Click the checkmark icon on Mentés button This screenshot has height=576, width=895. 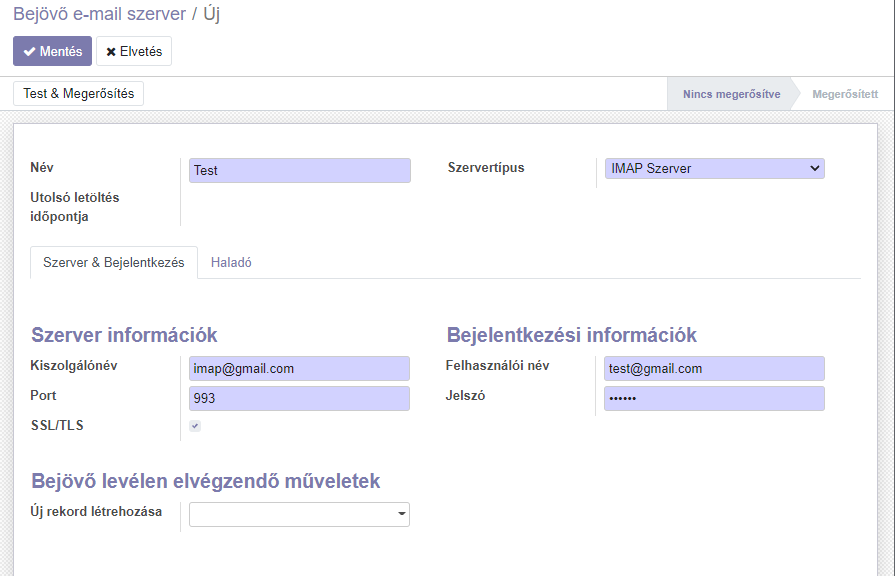pos(30,51)
